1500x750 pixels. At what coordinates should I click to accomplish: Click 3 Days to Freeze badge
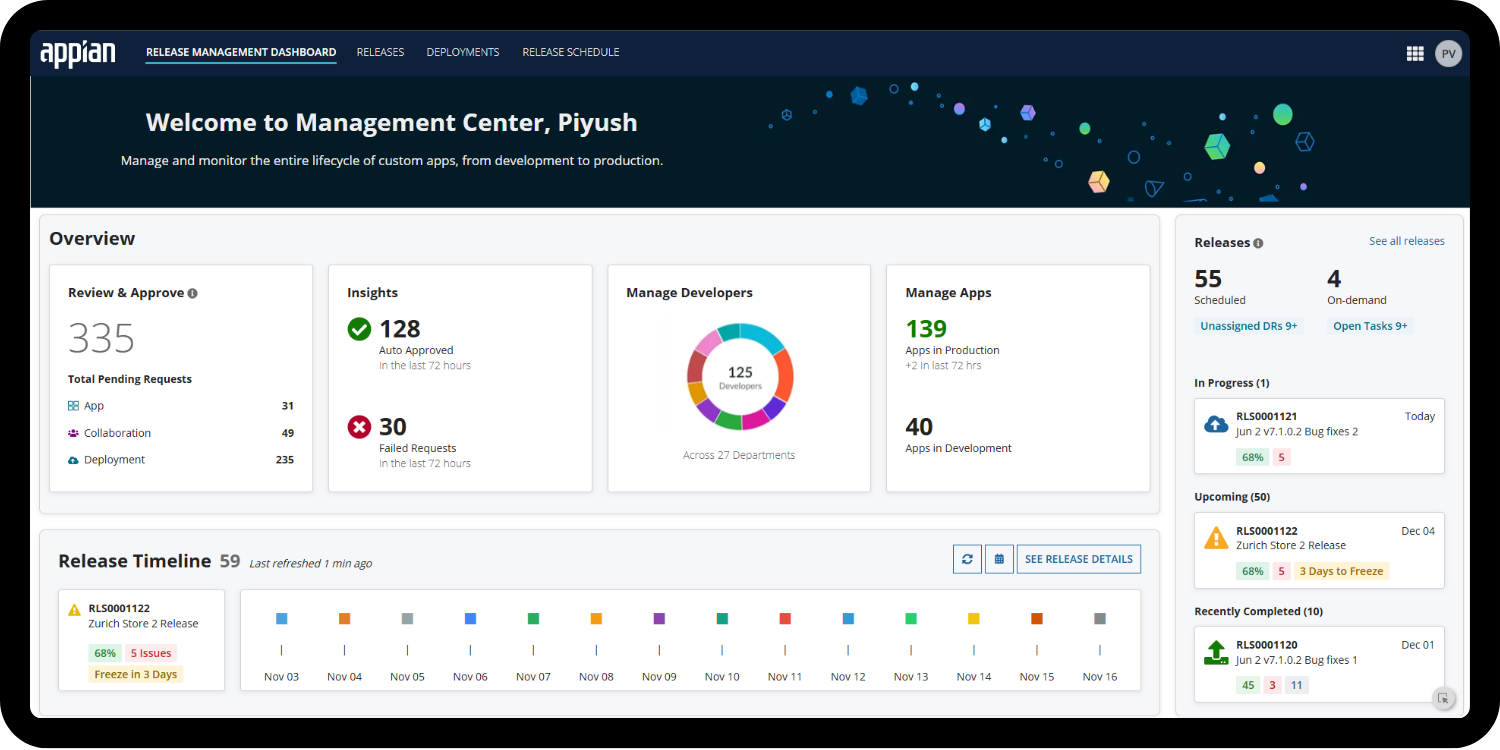point(1341,571)
